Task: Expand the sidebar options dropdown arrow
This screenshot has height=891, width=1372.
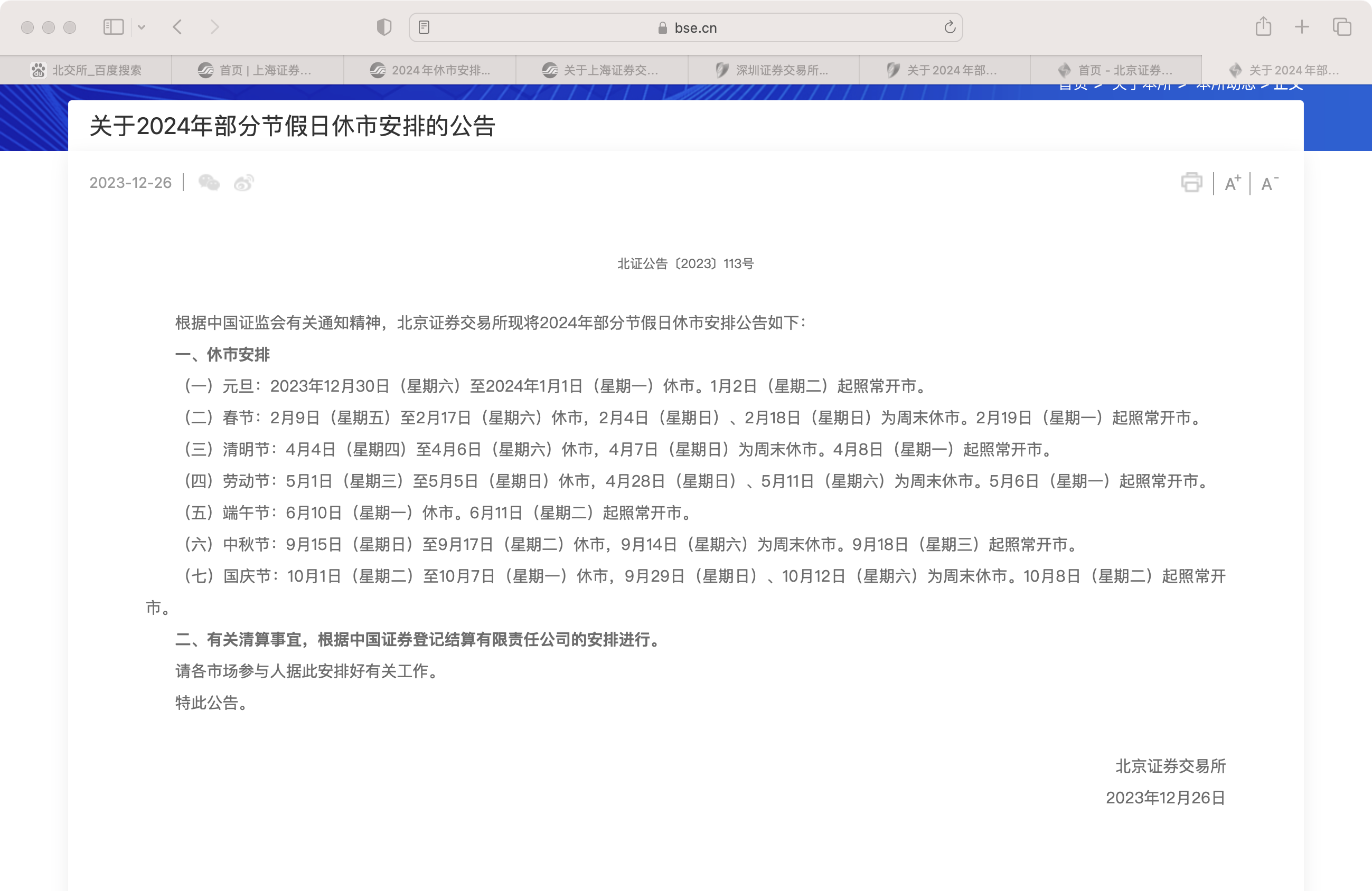Action: coord(141,27)
